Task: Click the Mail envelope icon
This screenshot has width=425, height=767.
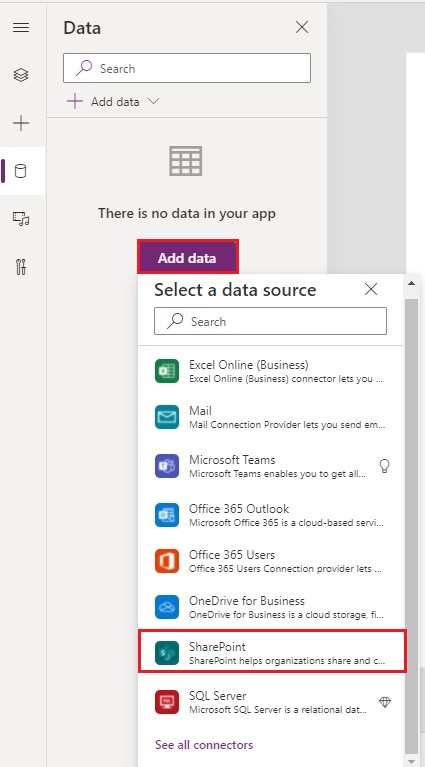Action: 167,417
